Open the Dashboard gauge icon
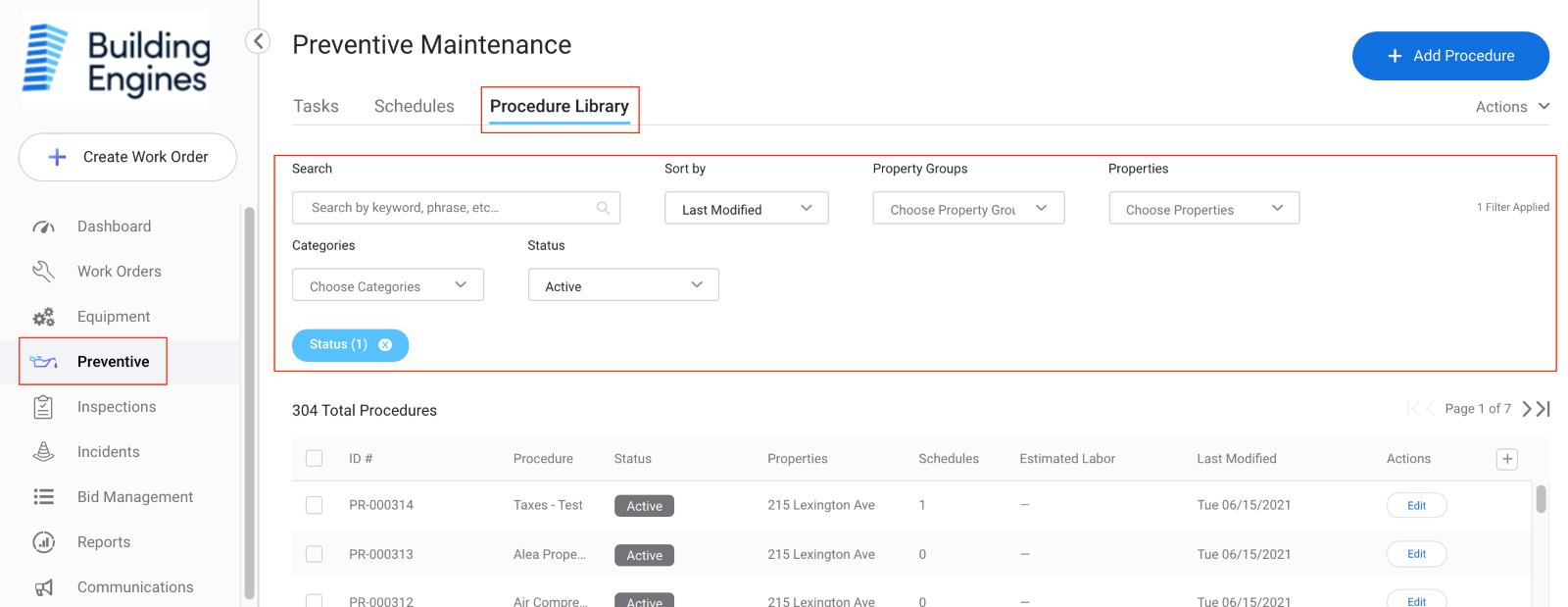The height and width of the screenshot is (607, 1568). point(43,227)
